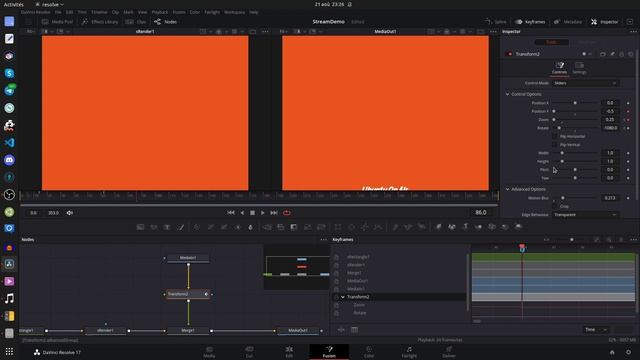Open the Edge Behaviour dropdown
Image resolution: width=640 pixels, height=360 pixels.
pyautogui.click(x=585, y=215)
